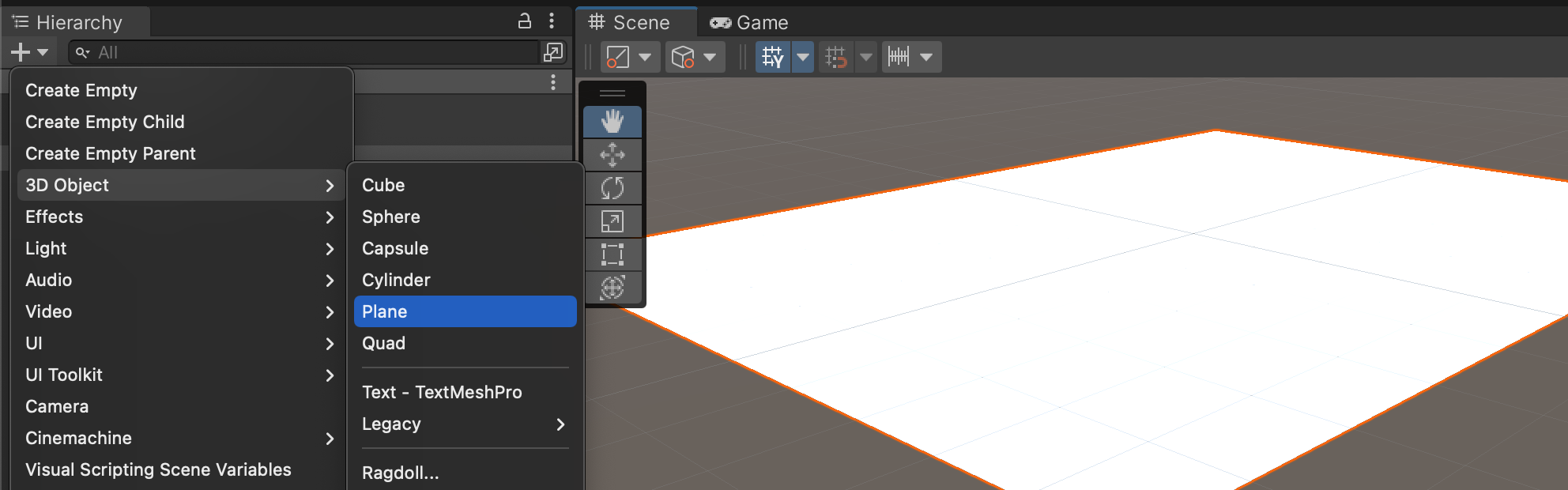The width and height of the screenshot is (1568, 490).
Task: Select the Rect transform tool
Action: tap(612, 254)
